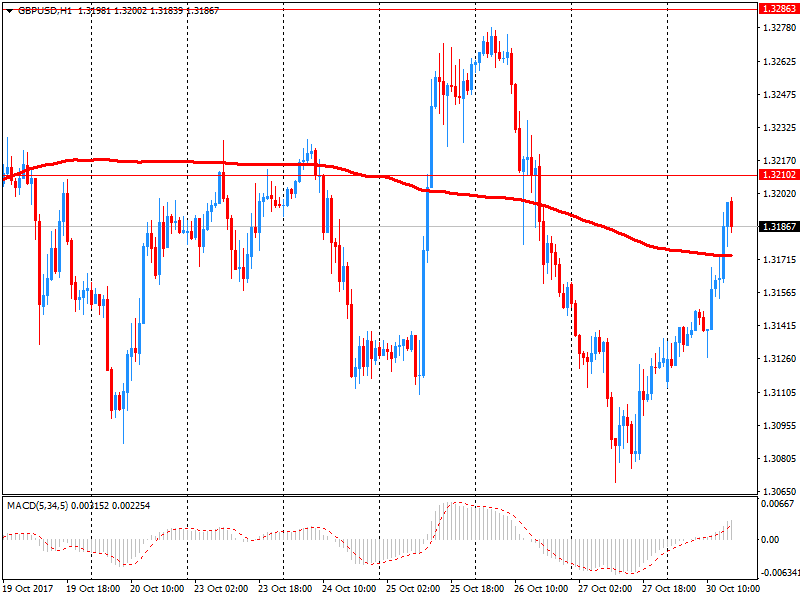Click the 1.32170 price scale value

coord(779,161)
